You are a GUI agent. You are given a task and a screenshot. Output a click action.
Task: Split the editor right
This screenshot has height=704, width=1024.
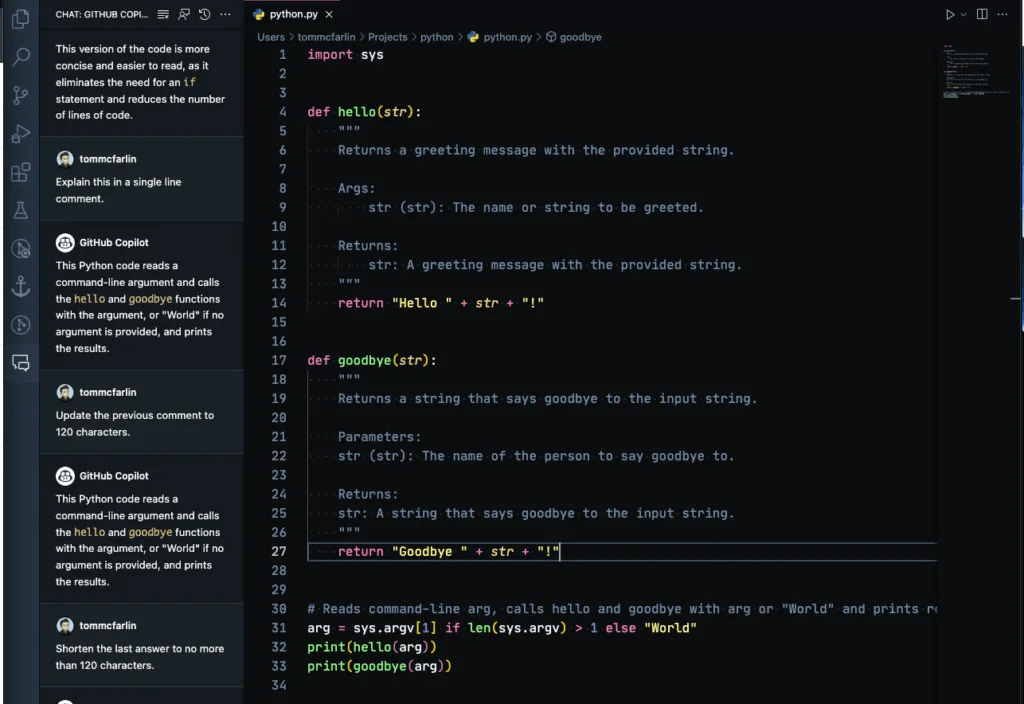[982, 14]
